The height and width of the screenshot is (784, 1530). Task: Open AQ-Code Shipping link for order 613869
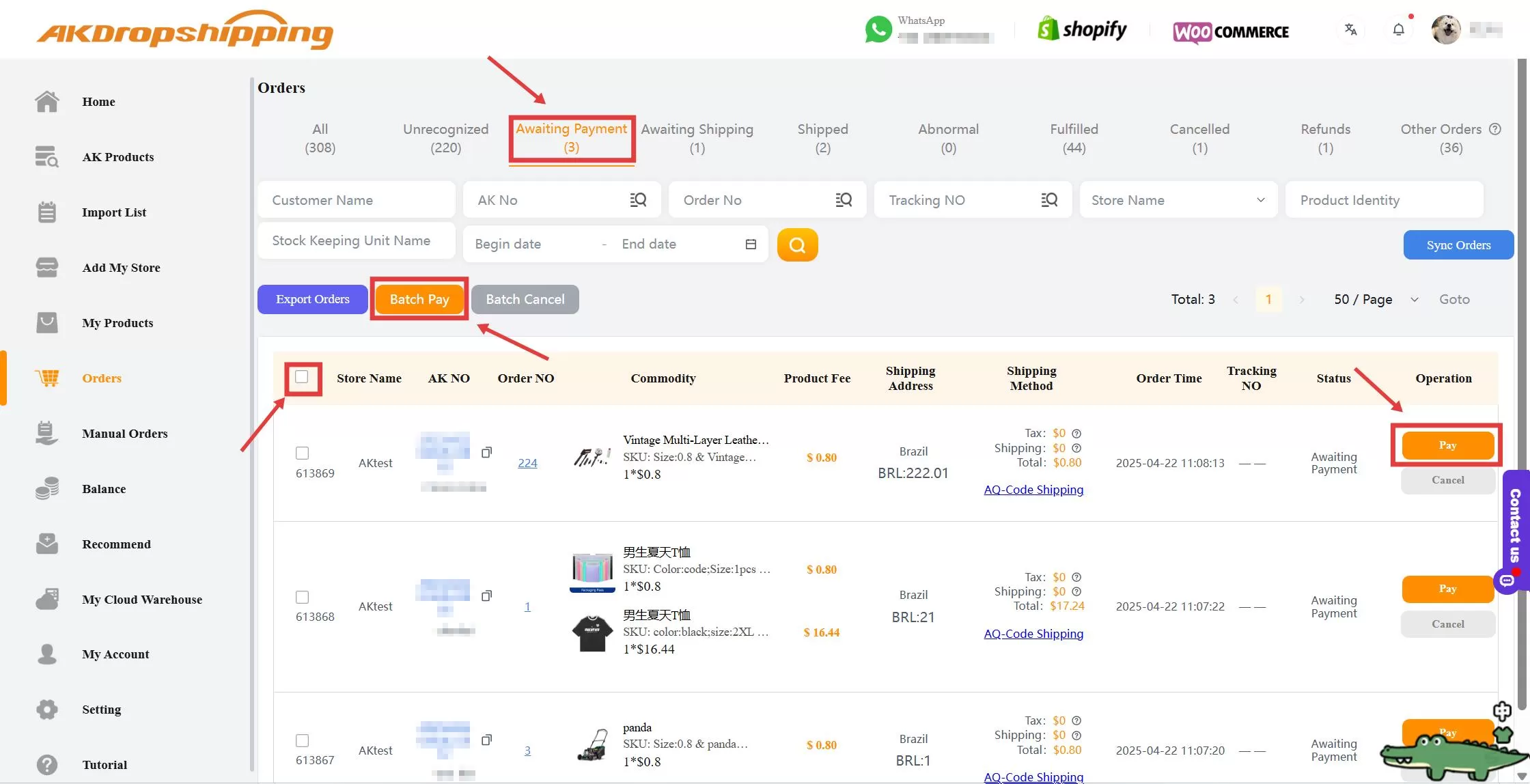coord(1033,489)
